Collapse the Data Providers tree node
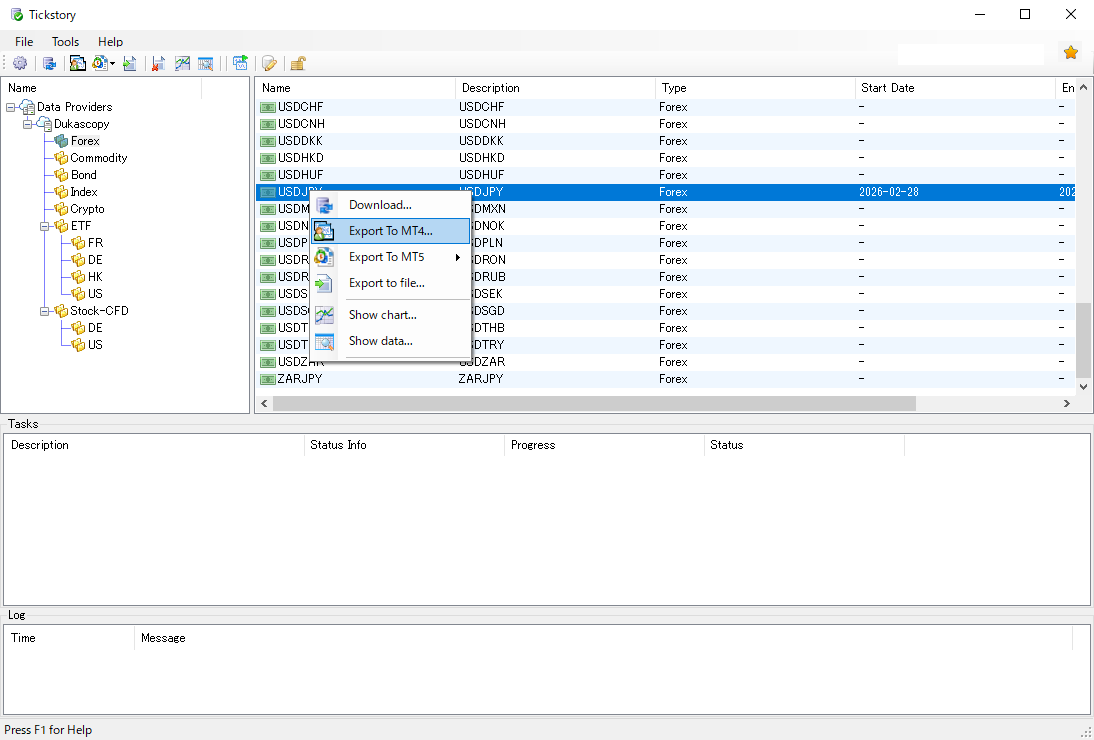 pos(10,107)
